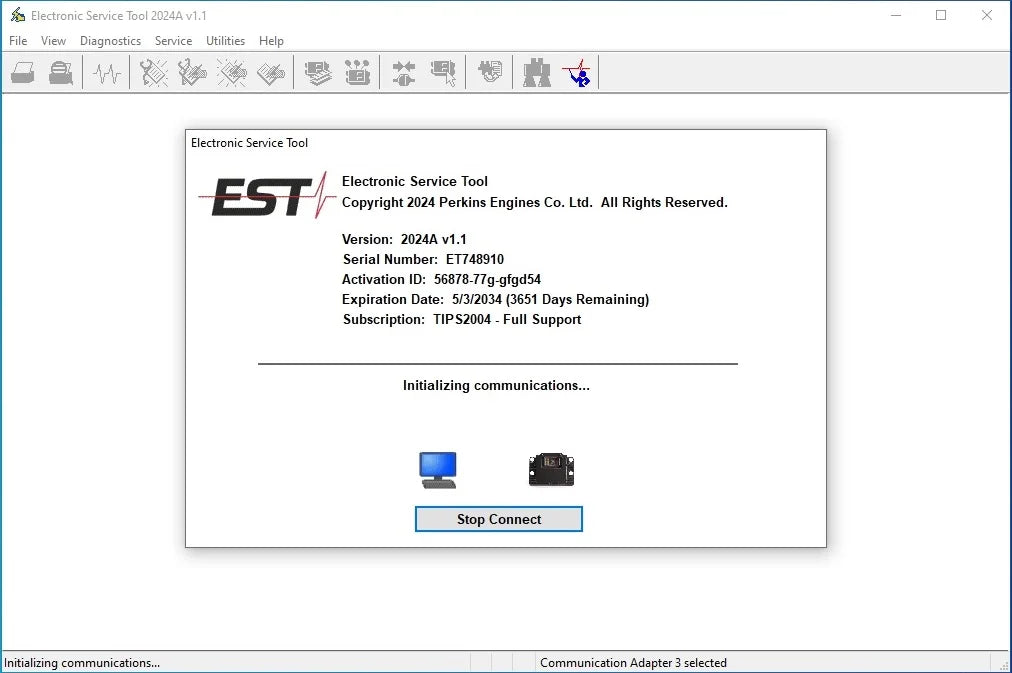Open the Diagnostics menu
This screenshot has height=673, width=1012.
click(x=110, y=41)
